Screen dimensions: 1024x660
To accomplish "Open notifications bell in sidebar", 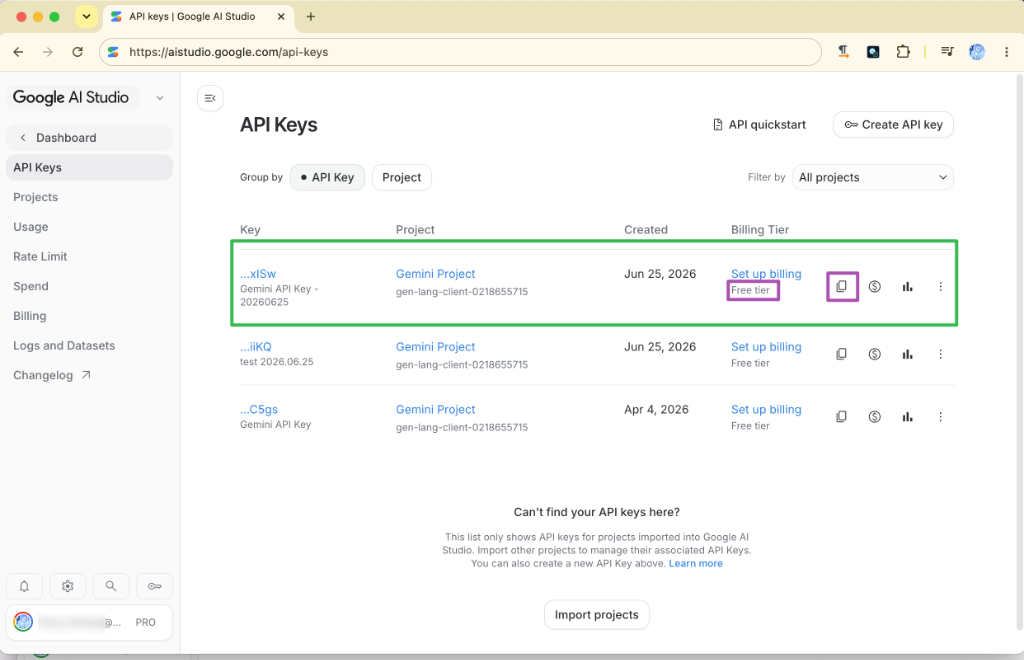I will click(x=24, y=586).
